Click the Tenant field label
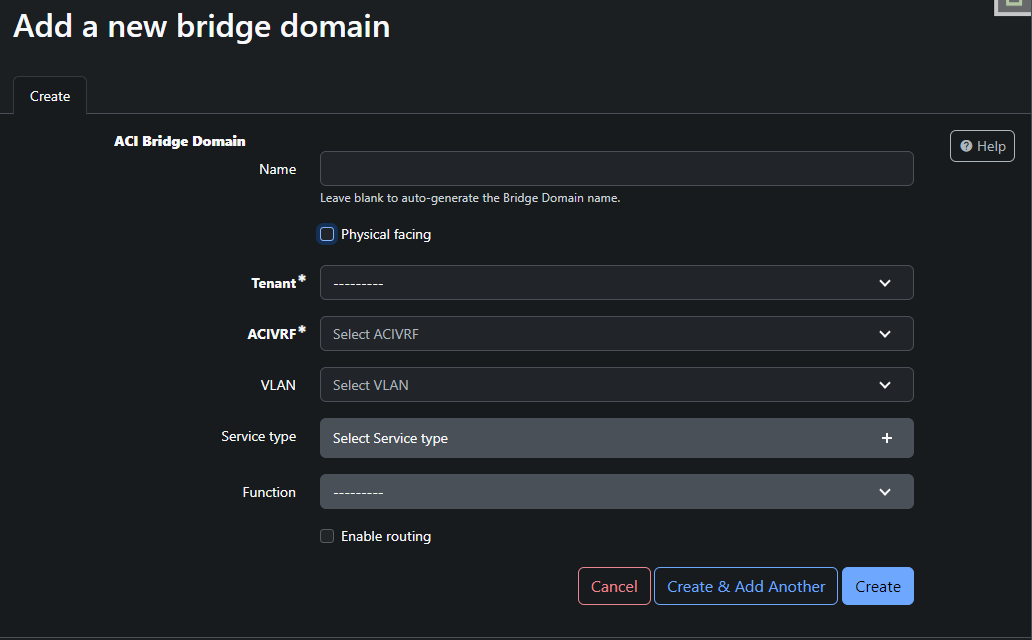The height and width of the screenshot is (640, 1032). (x=274, y=283)
